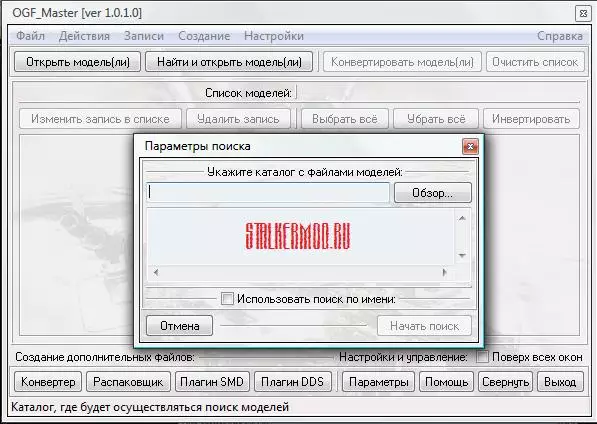This screenshot has height=424, width=597.
Task: Toggle Поверх всех окон checkbox
Action: pyautogui.click(x=482, y=357)
